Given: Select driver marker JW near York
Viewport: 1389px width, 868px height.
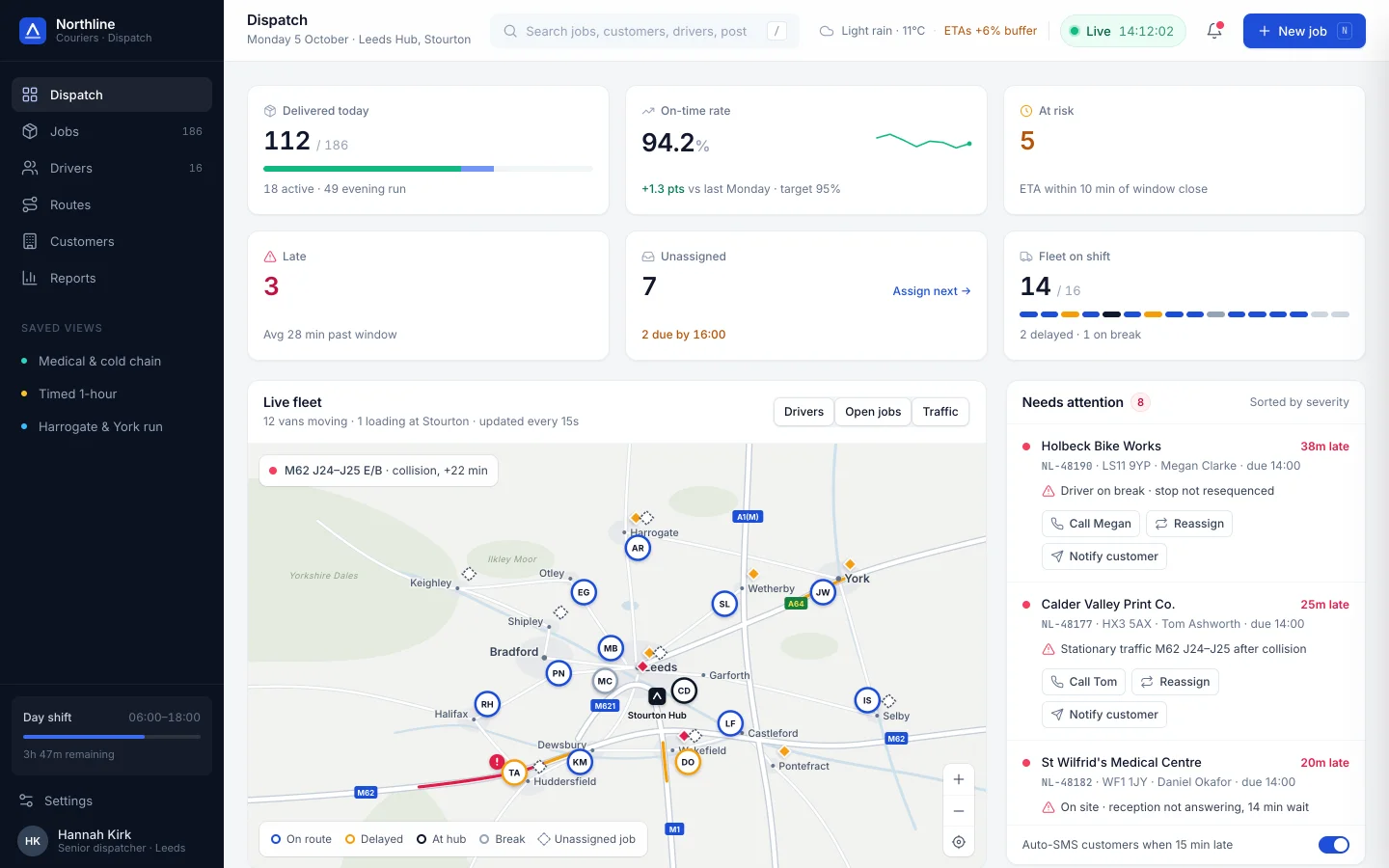Looking at the screenshot, I should 823,592.
